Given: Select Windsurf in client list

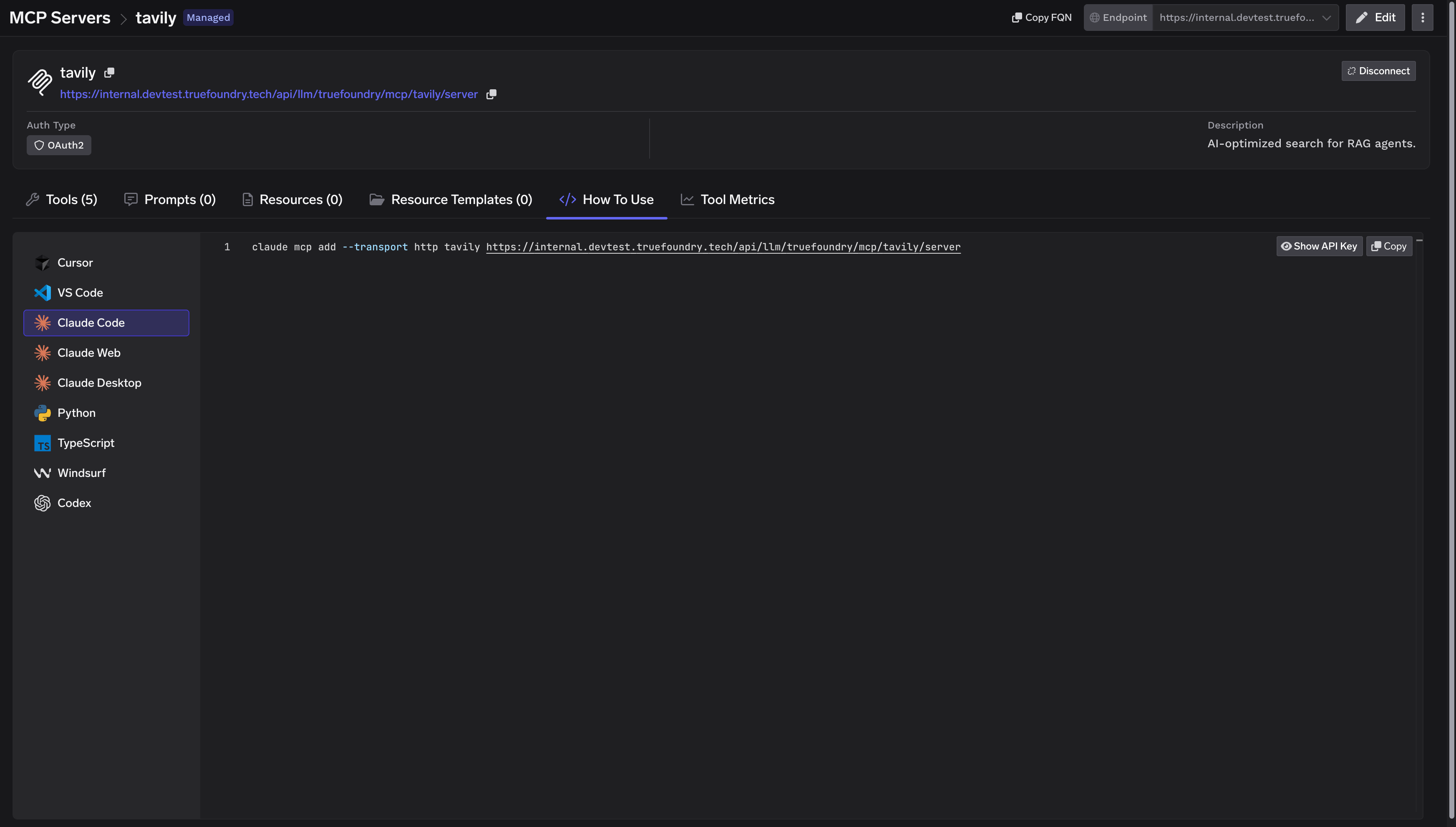Looking at the screenshot, I should click(106, 473).
